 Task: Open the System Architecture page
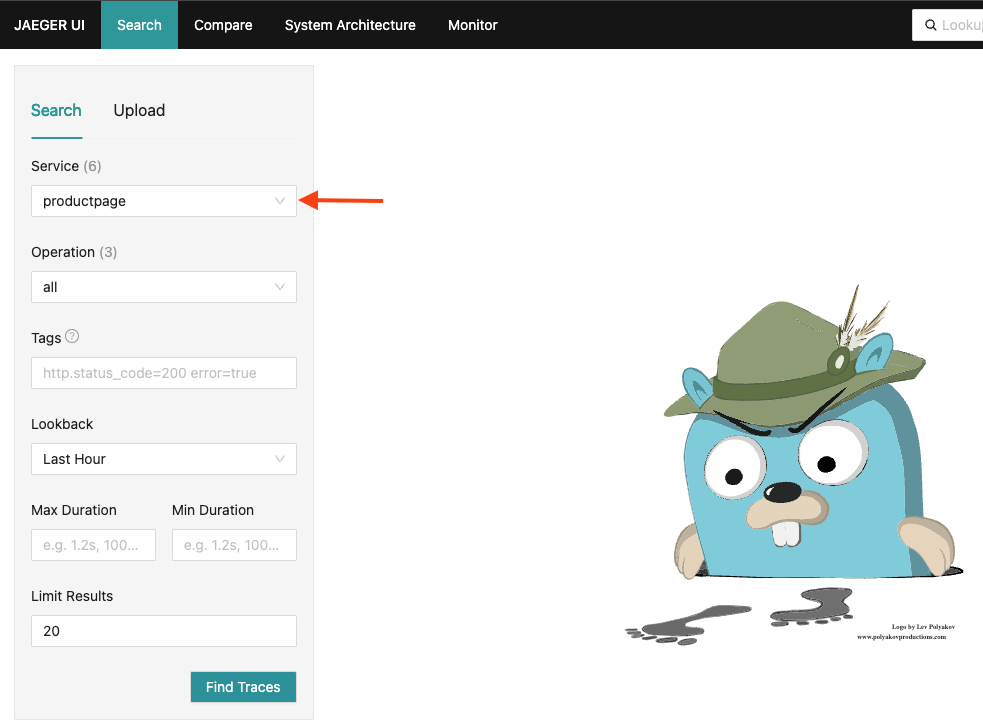[x=349, y=24]
